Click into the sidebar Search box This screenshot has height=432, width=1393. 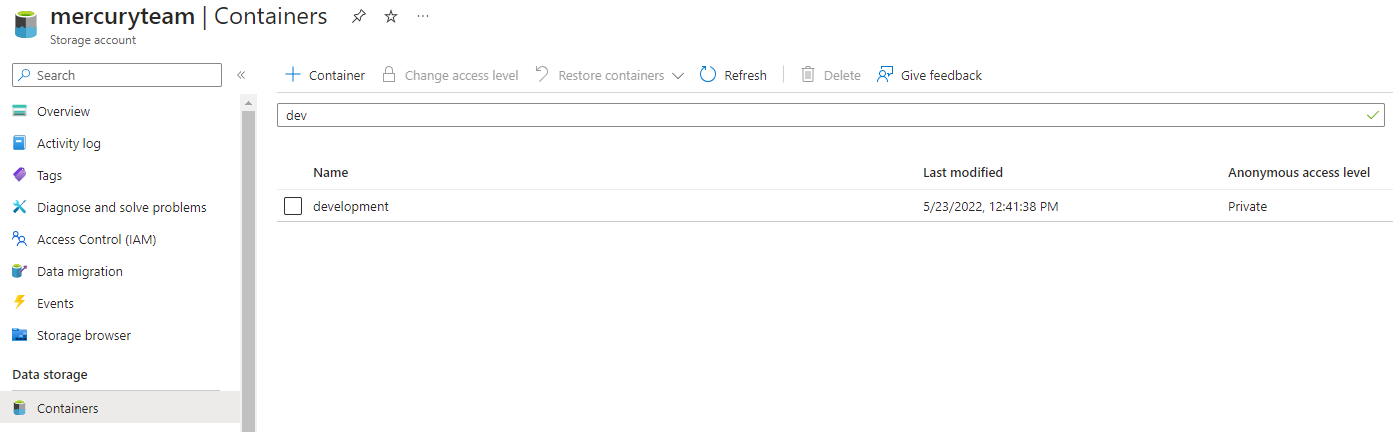[x=117, y=75]
